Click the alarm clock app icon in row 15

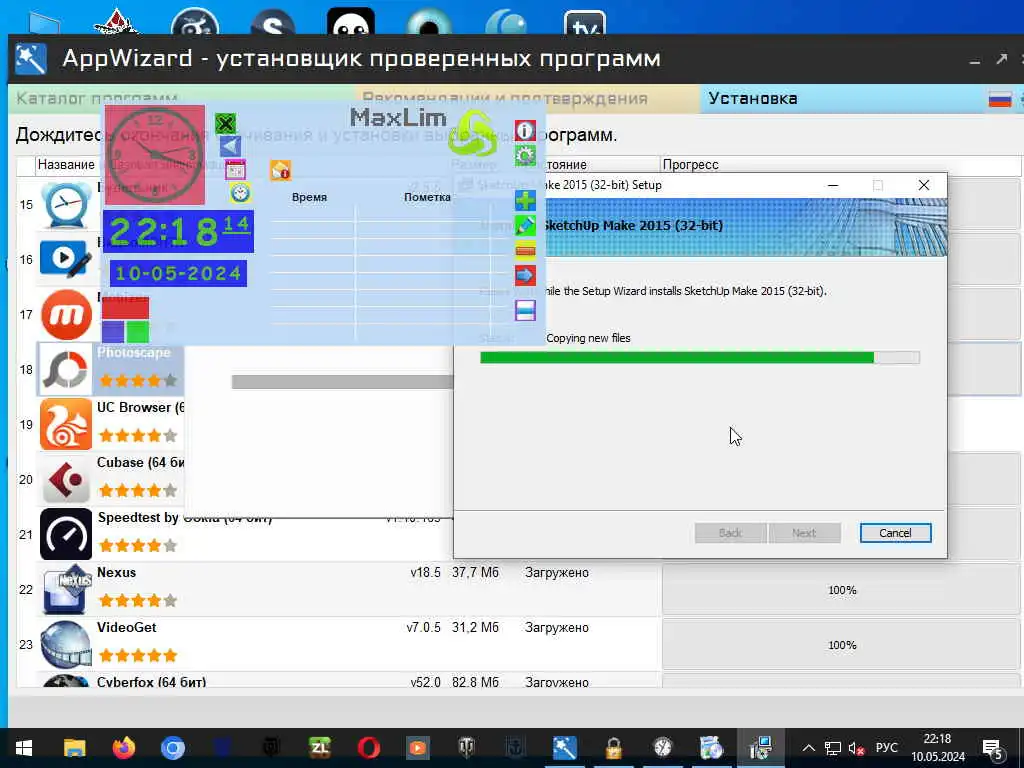(65, 204)
